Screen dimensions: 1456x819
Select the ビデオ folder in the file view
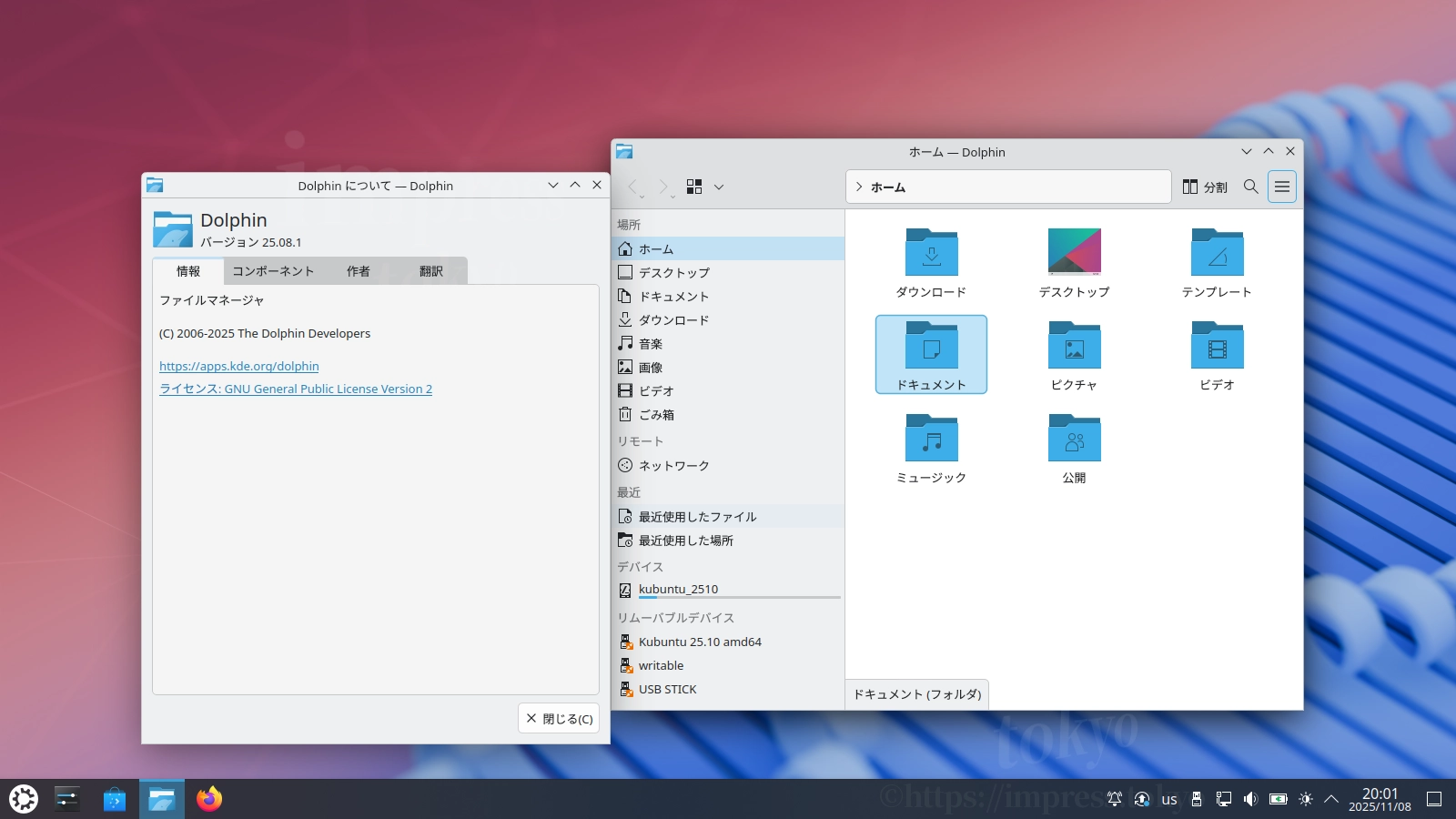pyautogui.click(x=1217, y=355)
